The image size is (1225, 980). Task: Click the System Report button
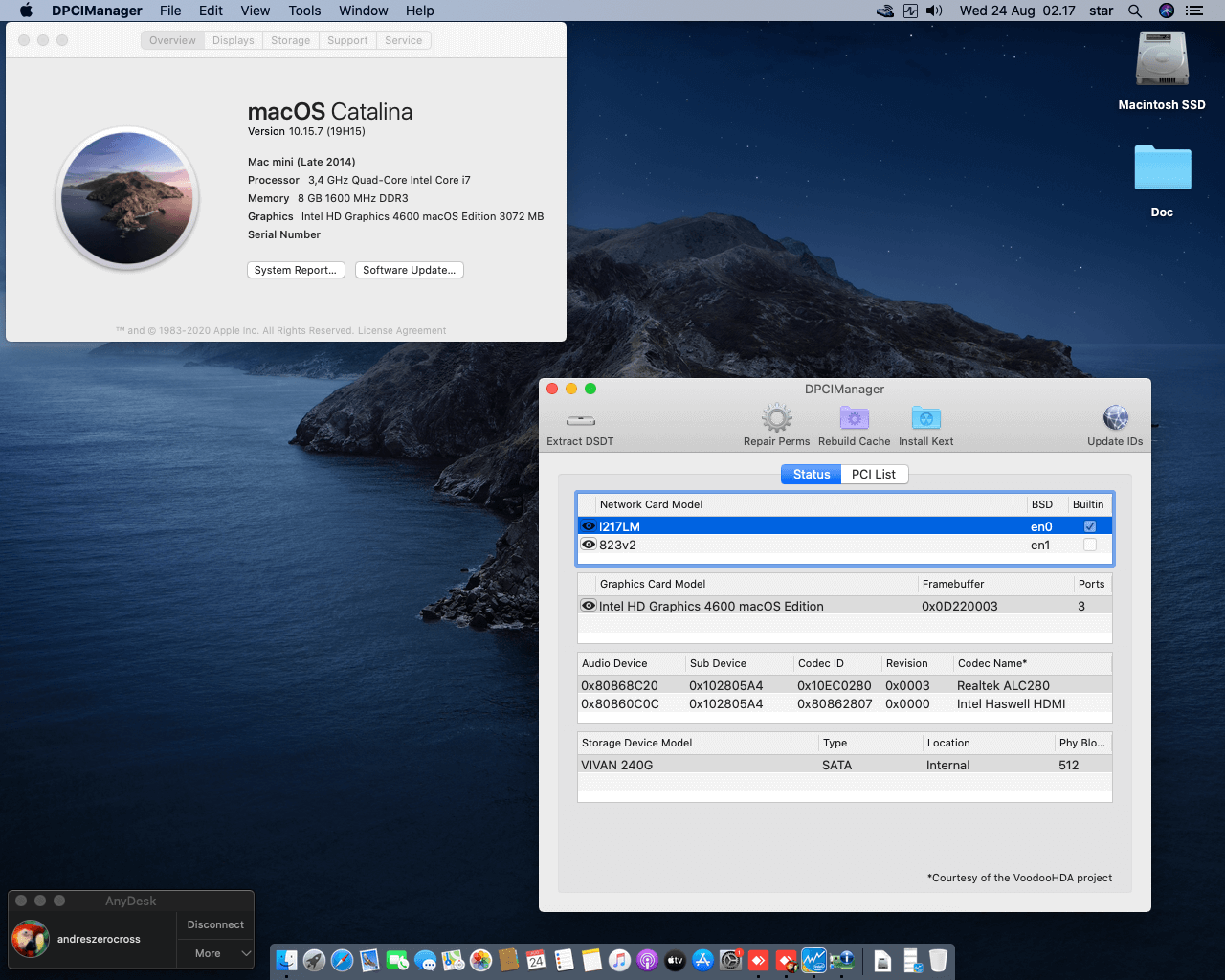(295, 270)
